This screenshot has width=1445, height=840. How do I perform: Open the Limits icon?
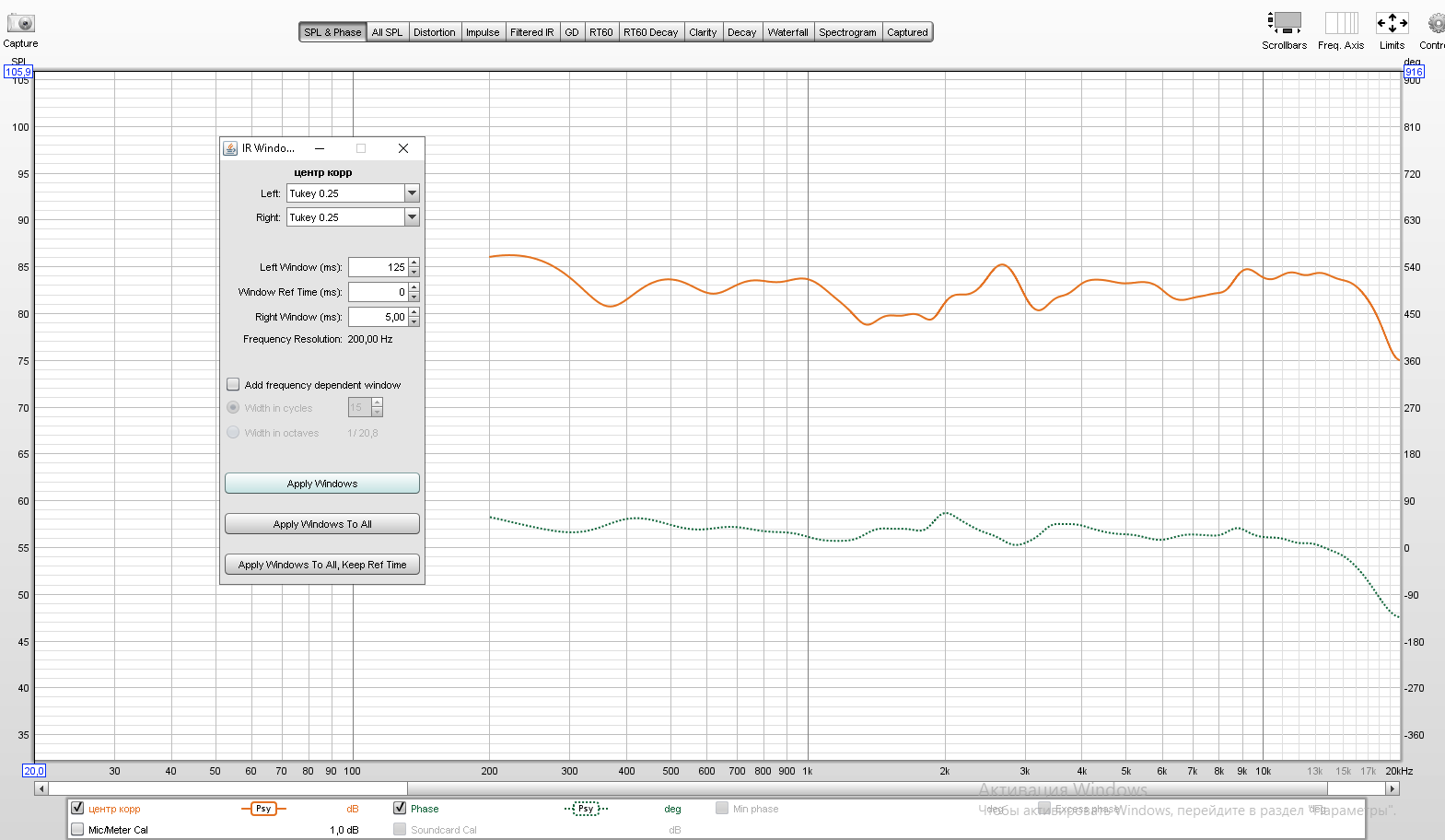[x=1392, y=23]
